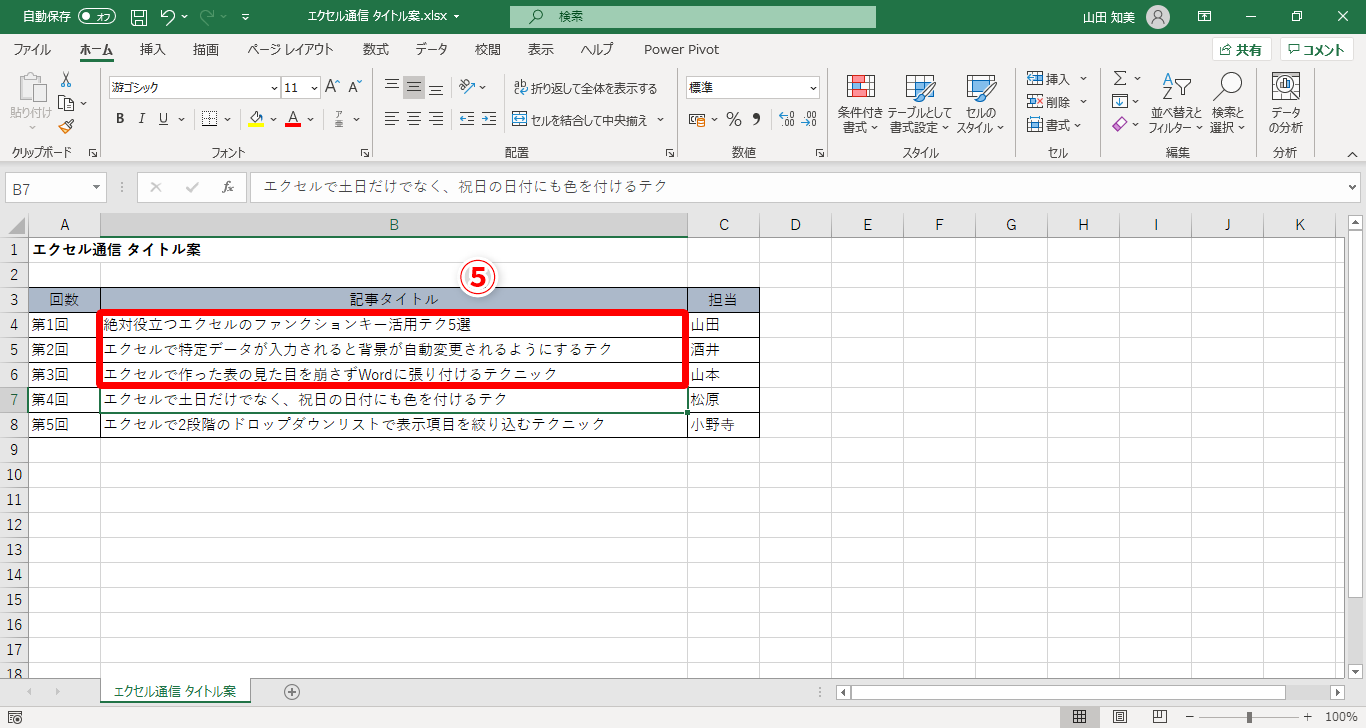Viewport: 1366px width, 728px height.
Task: Click the Increase Decimal icon
Action: coord(786,119)
